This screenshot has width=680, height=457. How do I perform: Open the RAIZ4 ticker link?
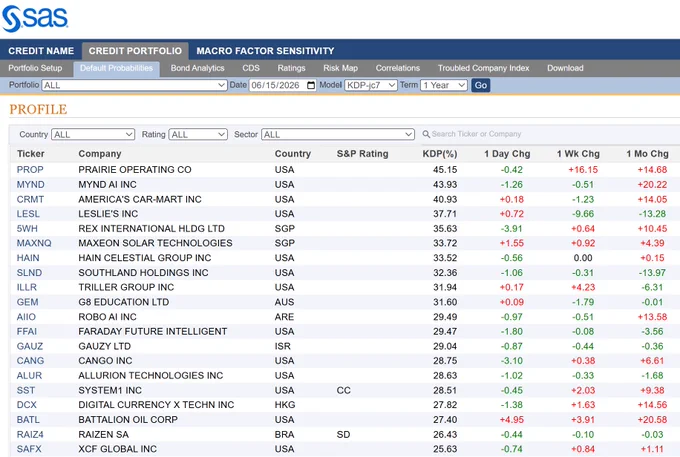pos(30,434)
